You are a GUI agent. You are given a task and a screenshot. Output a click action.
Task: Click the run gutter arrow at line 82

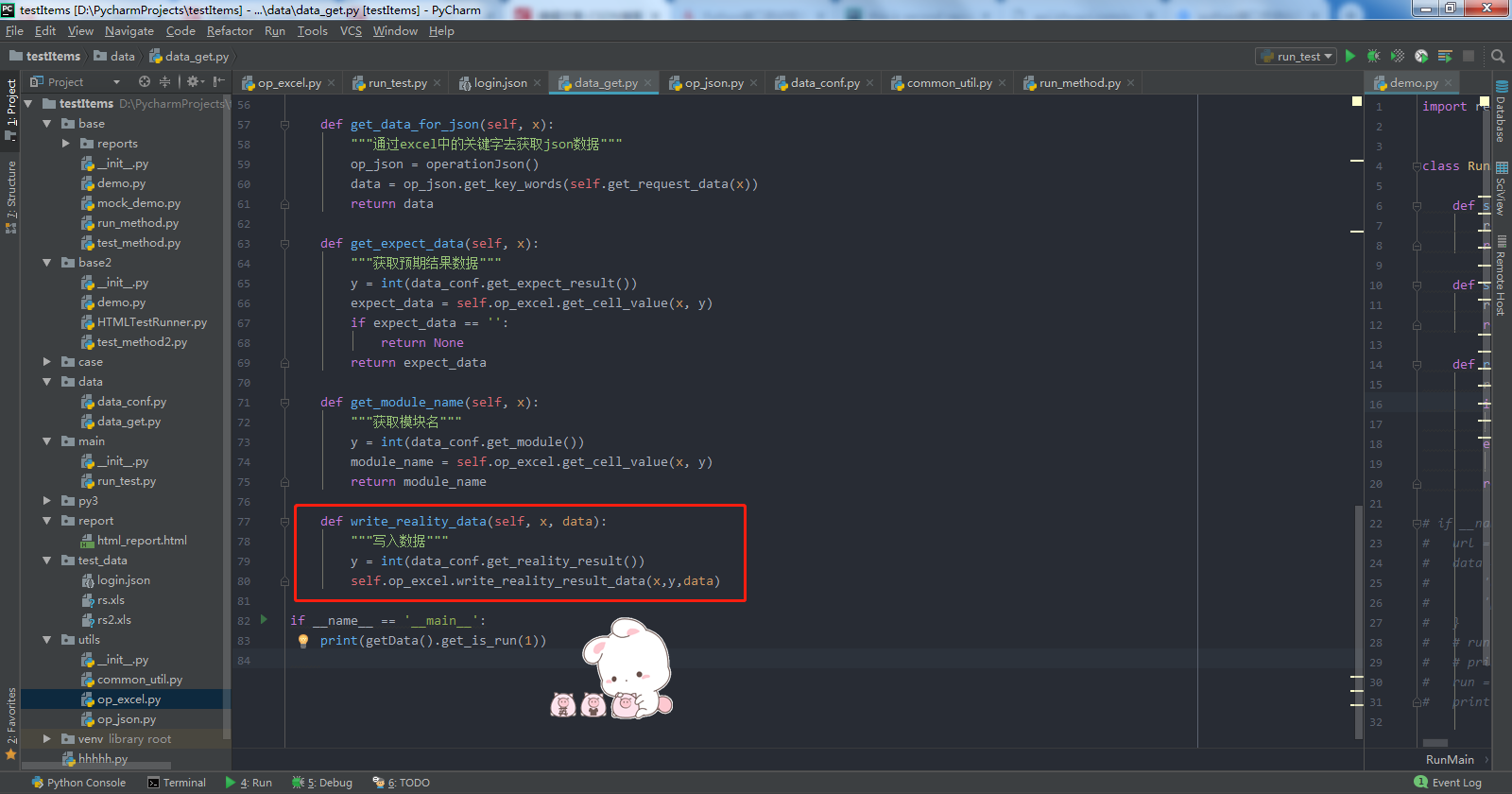click(x=264, y=620)
